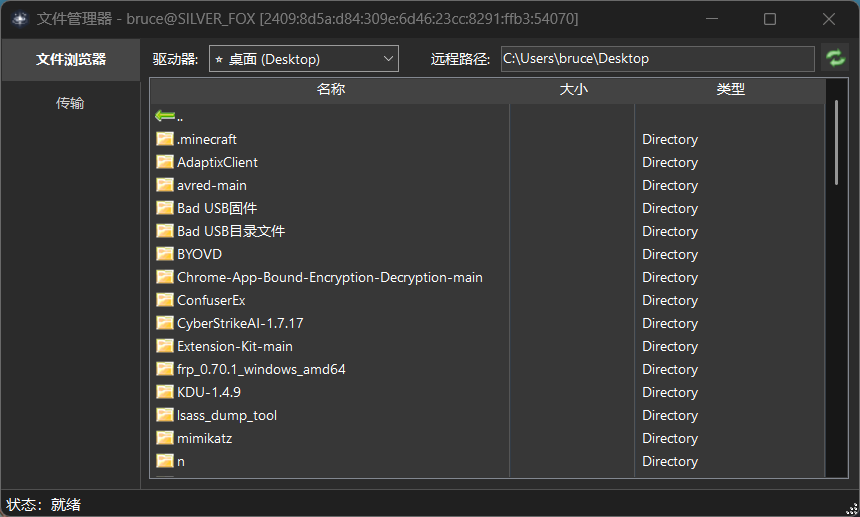Click the 'n' folder icon
The height and width of the screenshot is (517, 860).
coord(165,461)
